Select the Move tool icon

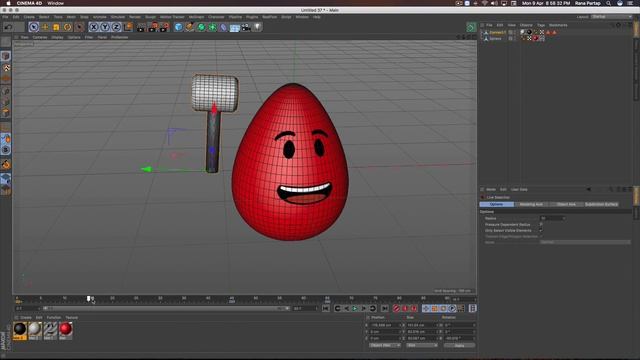pos(45,27)
